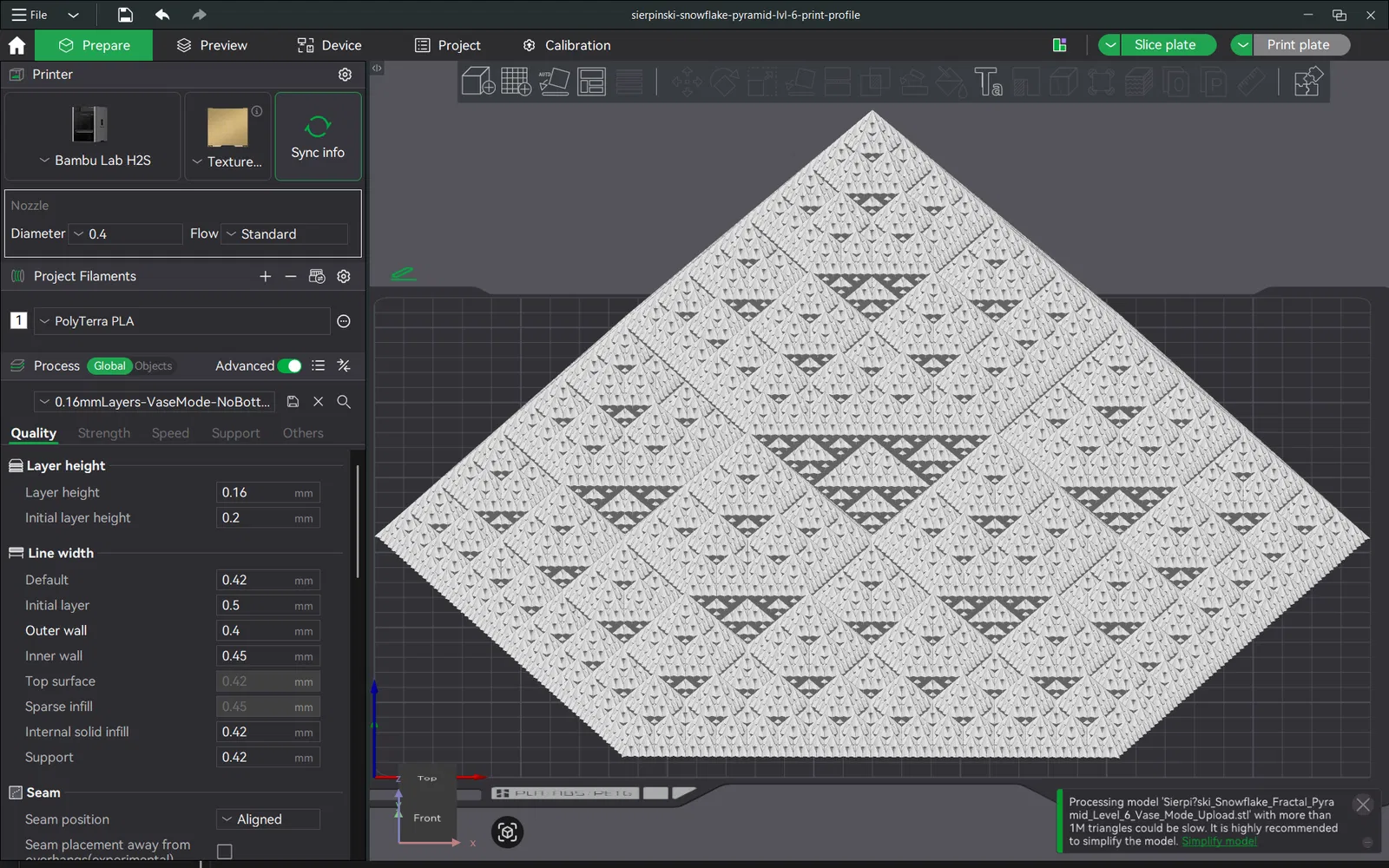
Task: Expand the Seam position Aligned dropdown
Action: point(268,819)
